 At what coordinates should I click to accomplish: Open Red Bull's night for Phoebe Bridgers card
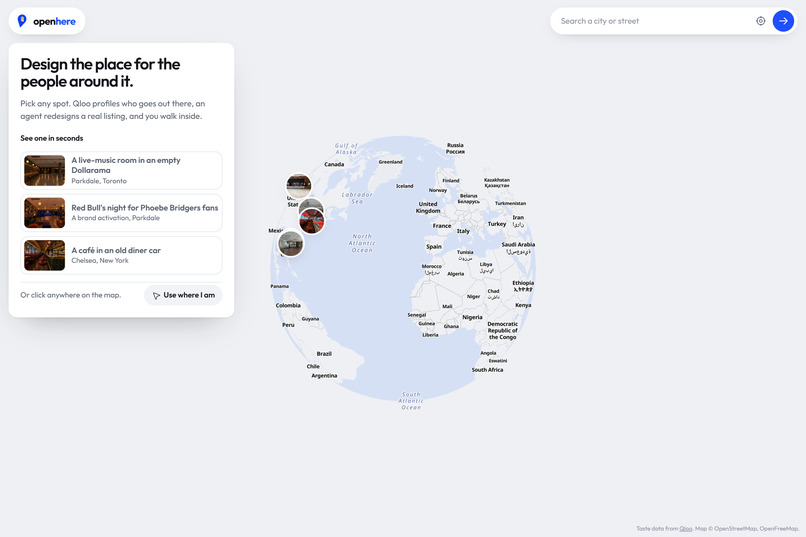tap(121, 213)
